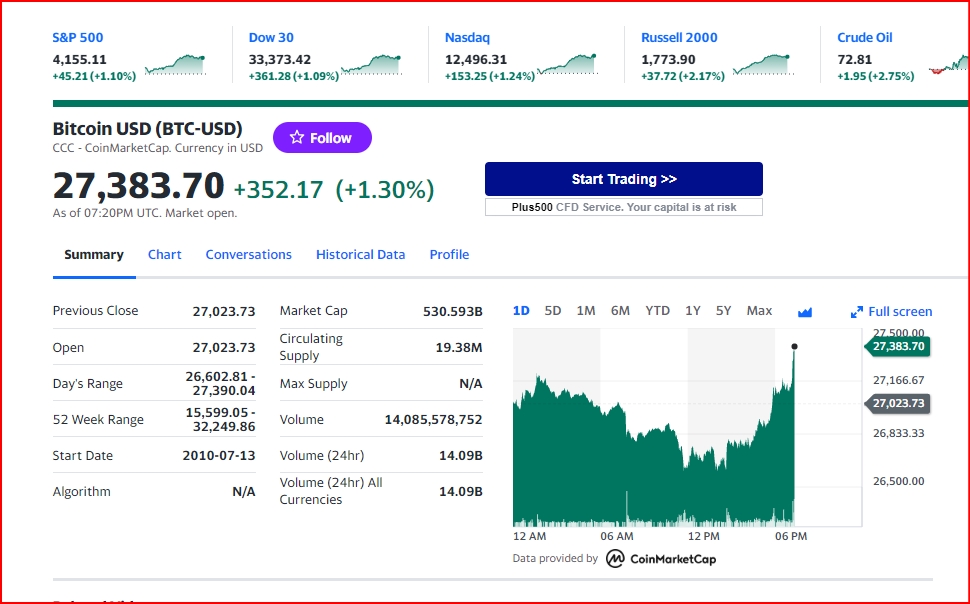Viewport: 970px width, 604px height.
Task: Click the area chart type icon
Action: tap(805, 312)
